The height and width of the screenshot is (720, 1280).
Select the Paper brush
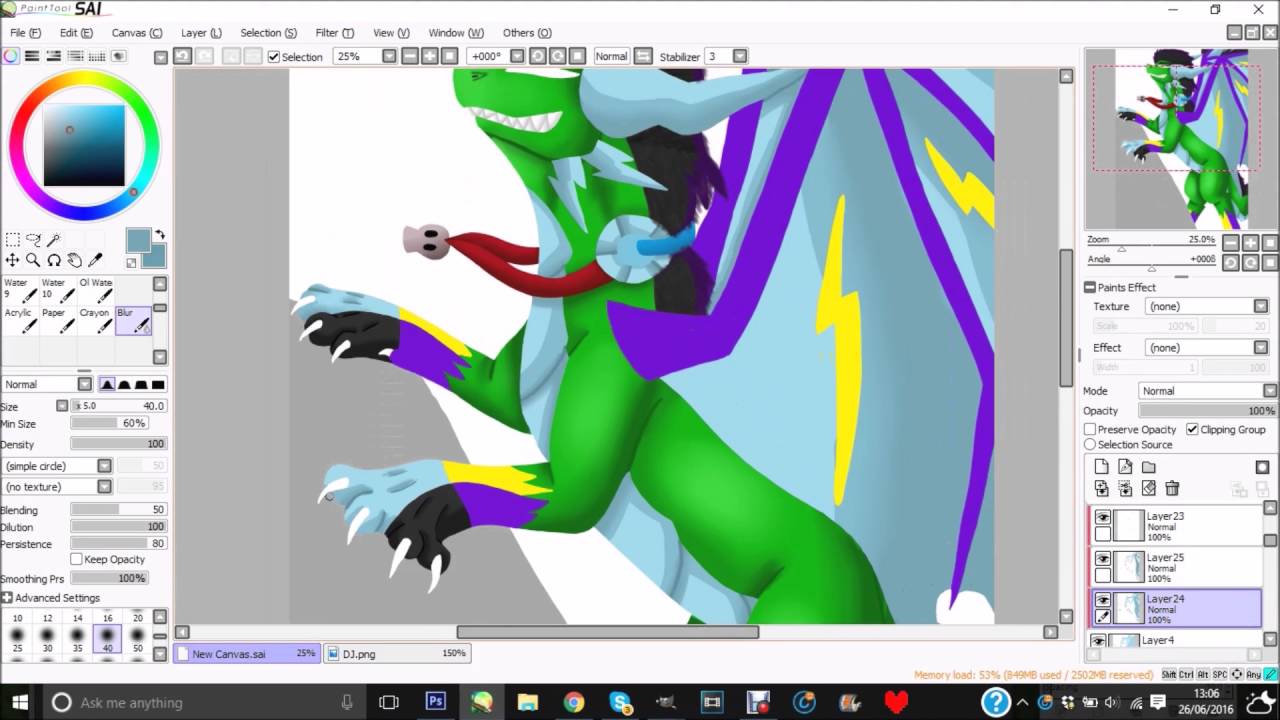58,320
